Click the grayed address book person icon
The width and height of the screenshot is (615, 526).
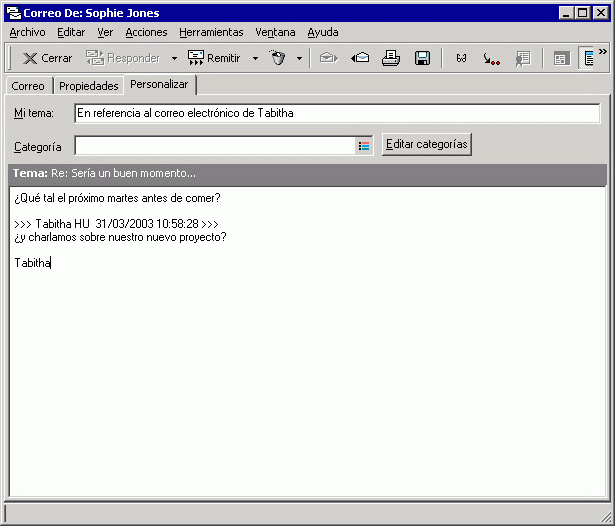tap(523, 58)
